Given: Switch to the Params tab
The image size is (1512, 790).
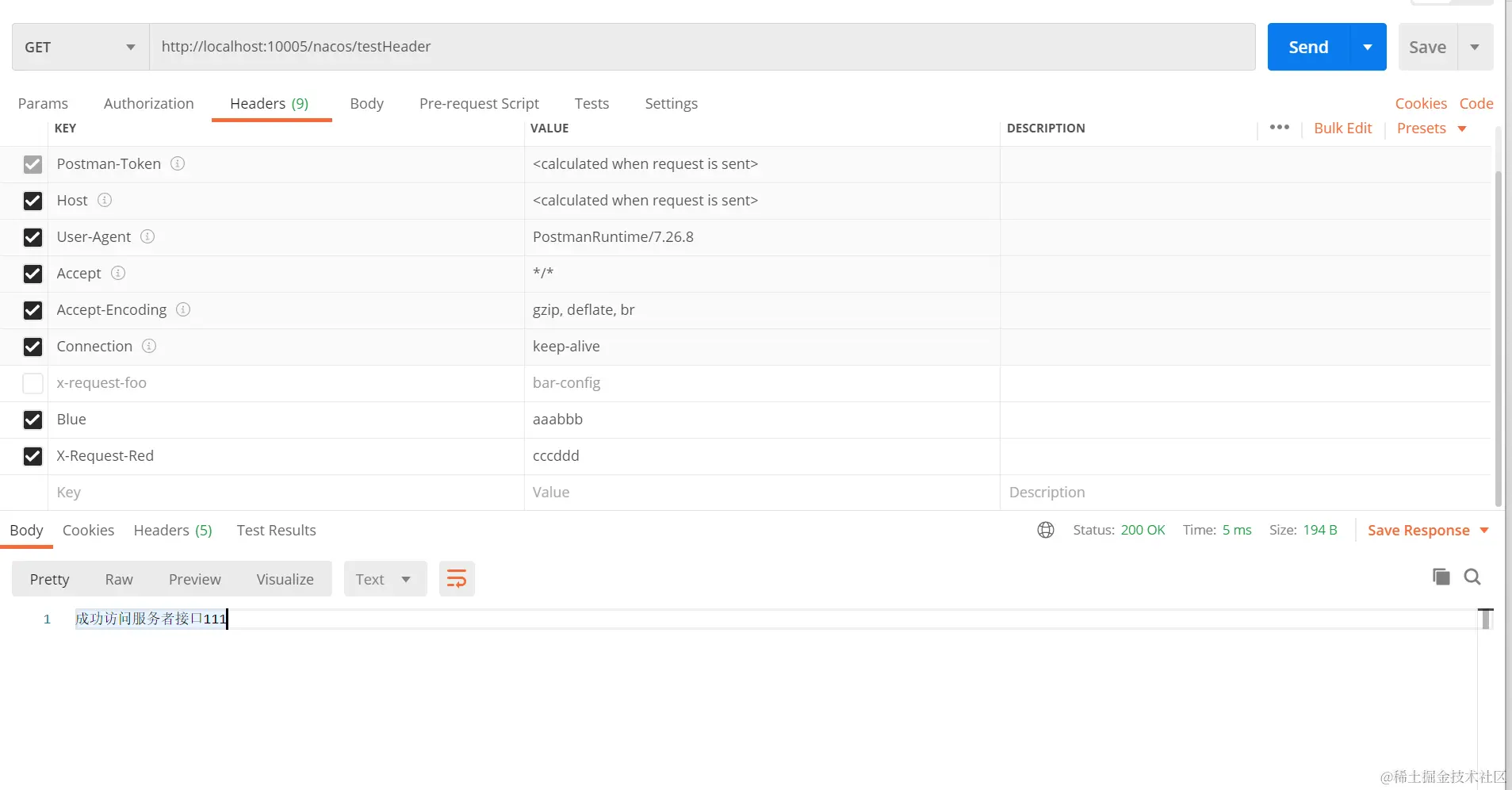Looking at the screenshot, I should 43,103.
